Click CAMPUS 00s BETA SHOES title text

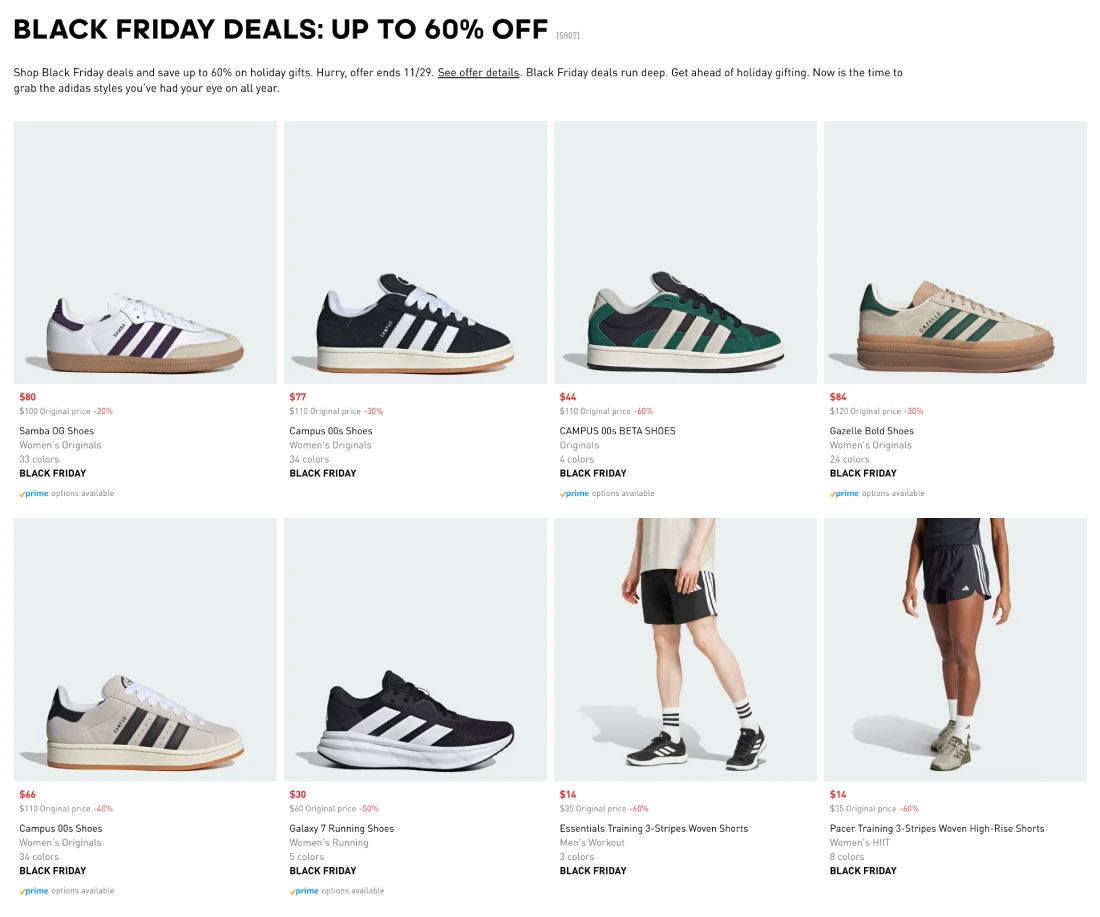[x=617, y=431]
